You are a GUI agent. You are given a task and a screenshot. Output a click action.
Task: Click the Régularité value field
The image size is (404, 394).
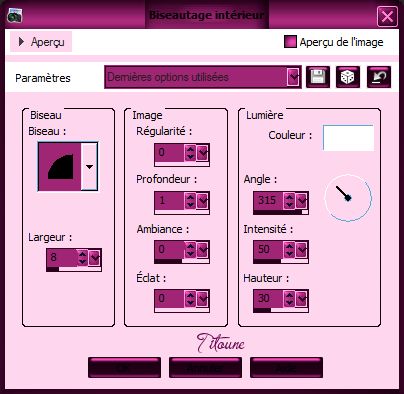169,153
